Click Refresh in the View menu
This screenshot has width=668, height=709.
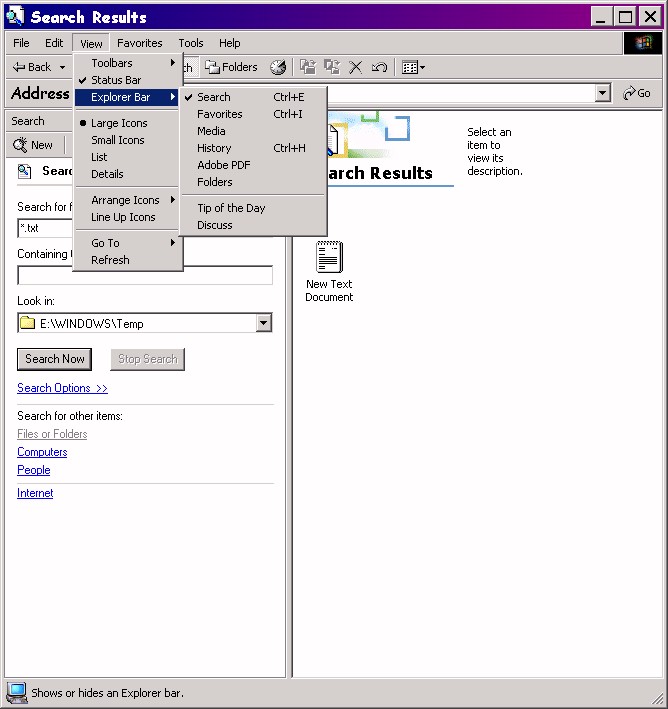pos(127,260)
